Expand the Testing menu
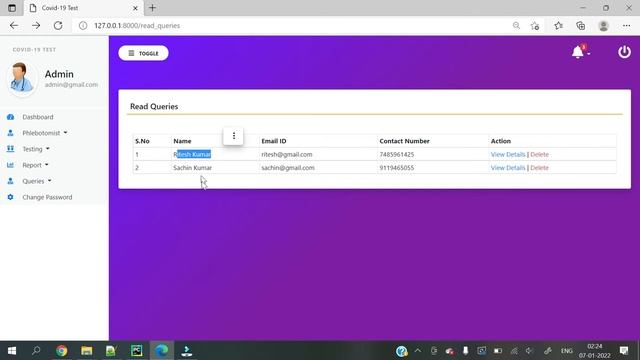The width and height of the screenshot is (640, 360). [36, 149]
